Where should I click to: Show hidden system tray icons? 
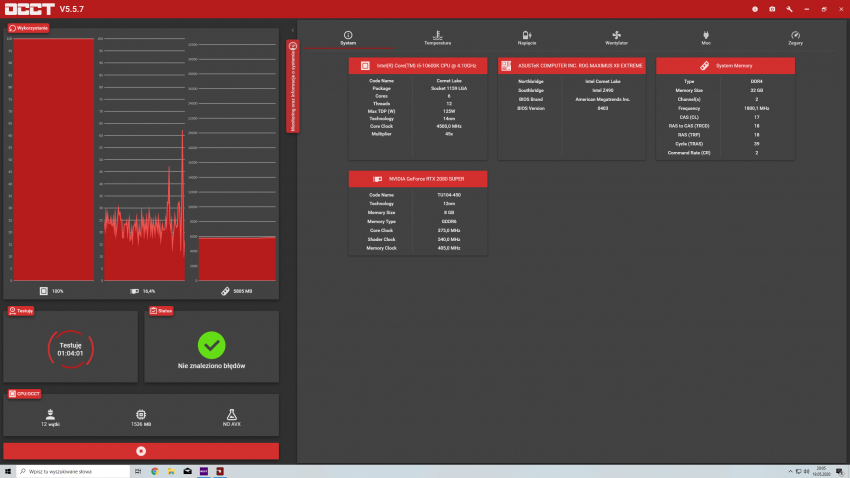[x=790, y=471]
